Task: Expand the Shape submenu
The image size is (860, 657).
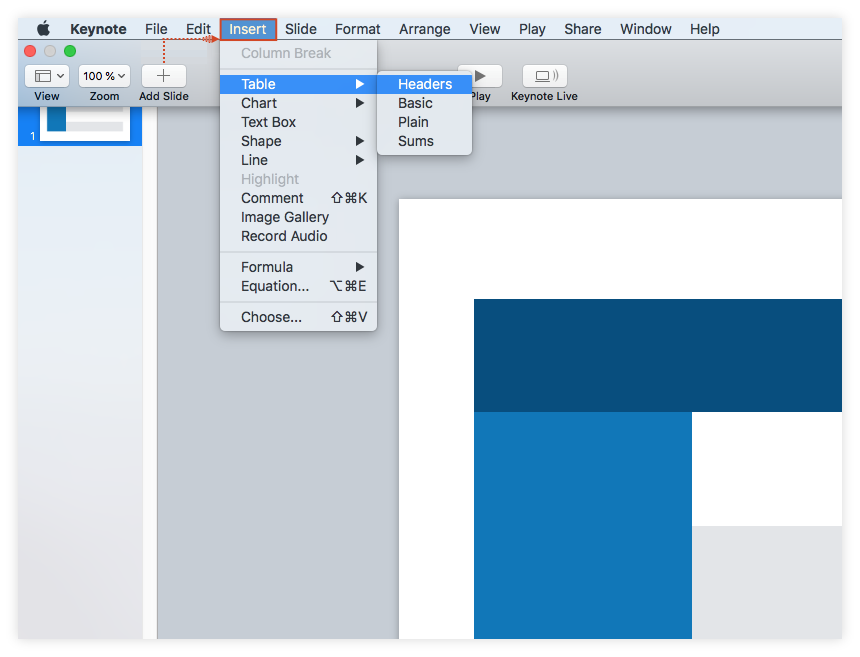Action: coord(261,141)
